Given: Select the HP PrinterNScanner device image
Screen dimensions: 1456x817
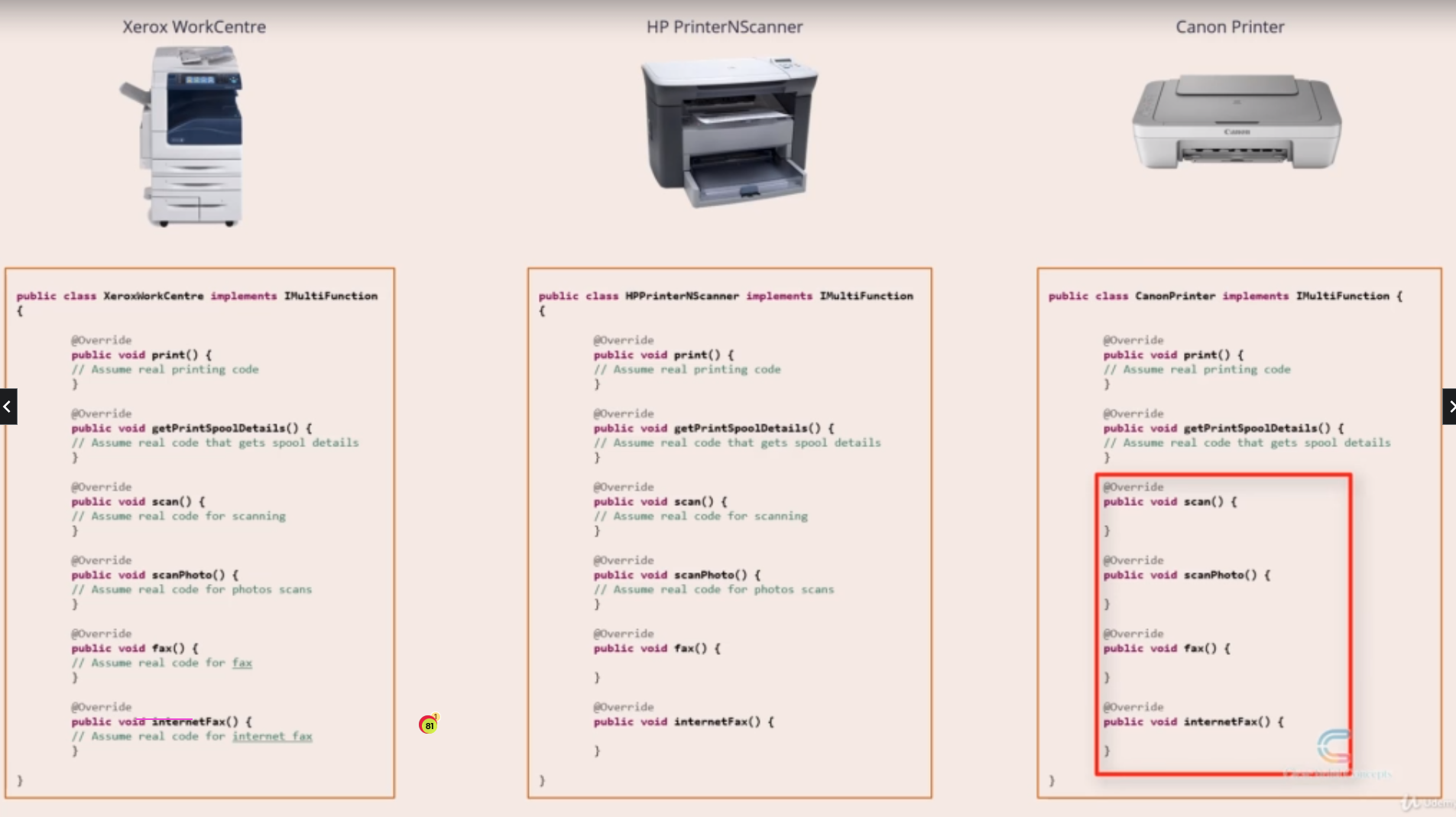Looking at the screenshot, I should click(x=728, y=131).
